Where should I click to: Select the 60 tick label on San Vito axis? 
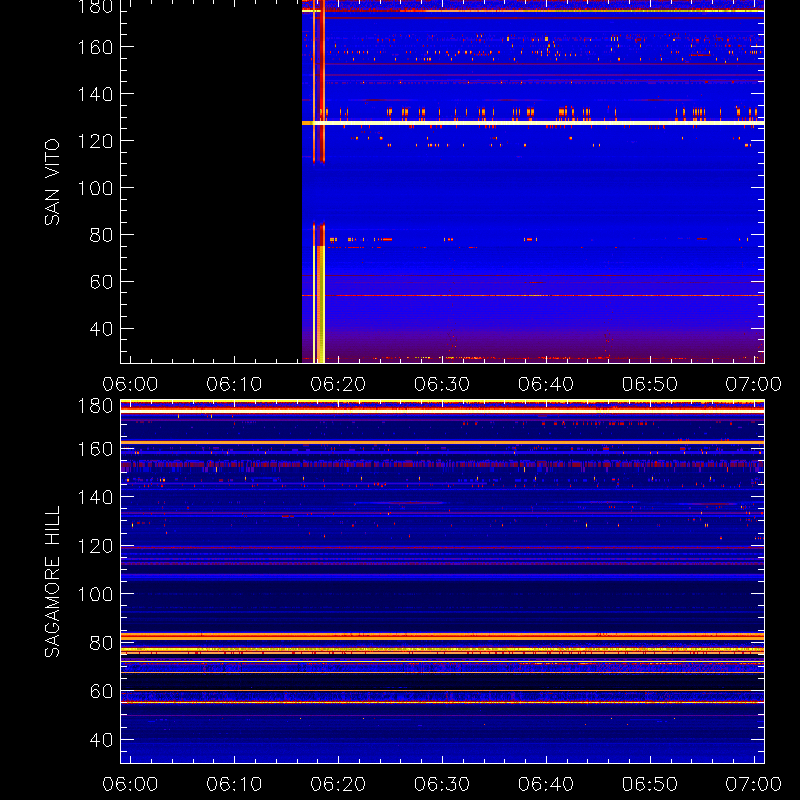pos(101,282)
